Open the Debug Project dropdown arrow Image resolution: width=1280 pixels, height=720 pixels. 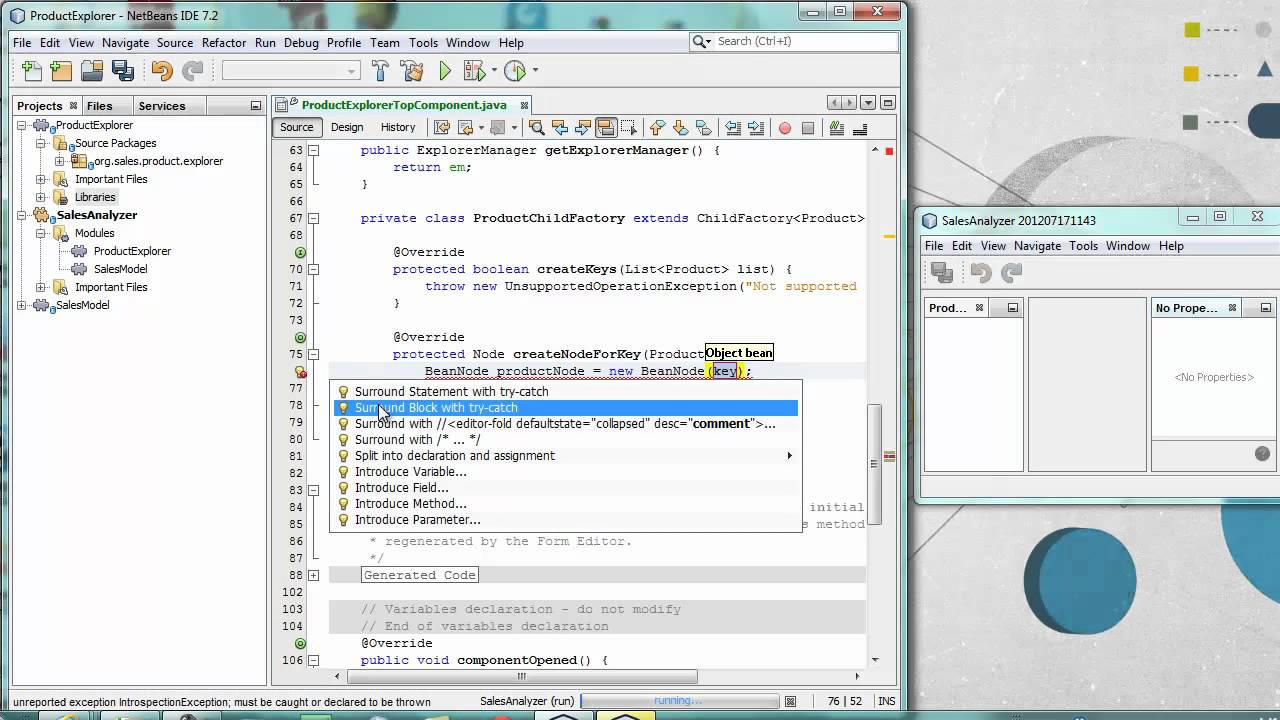pos(494,71)
